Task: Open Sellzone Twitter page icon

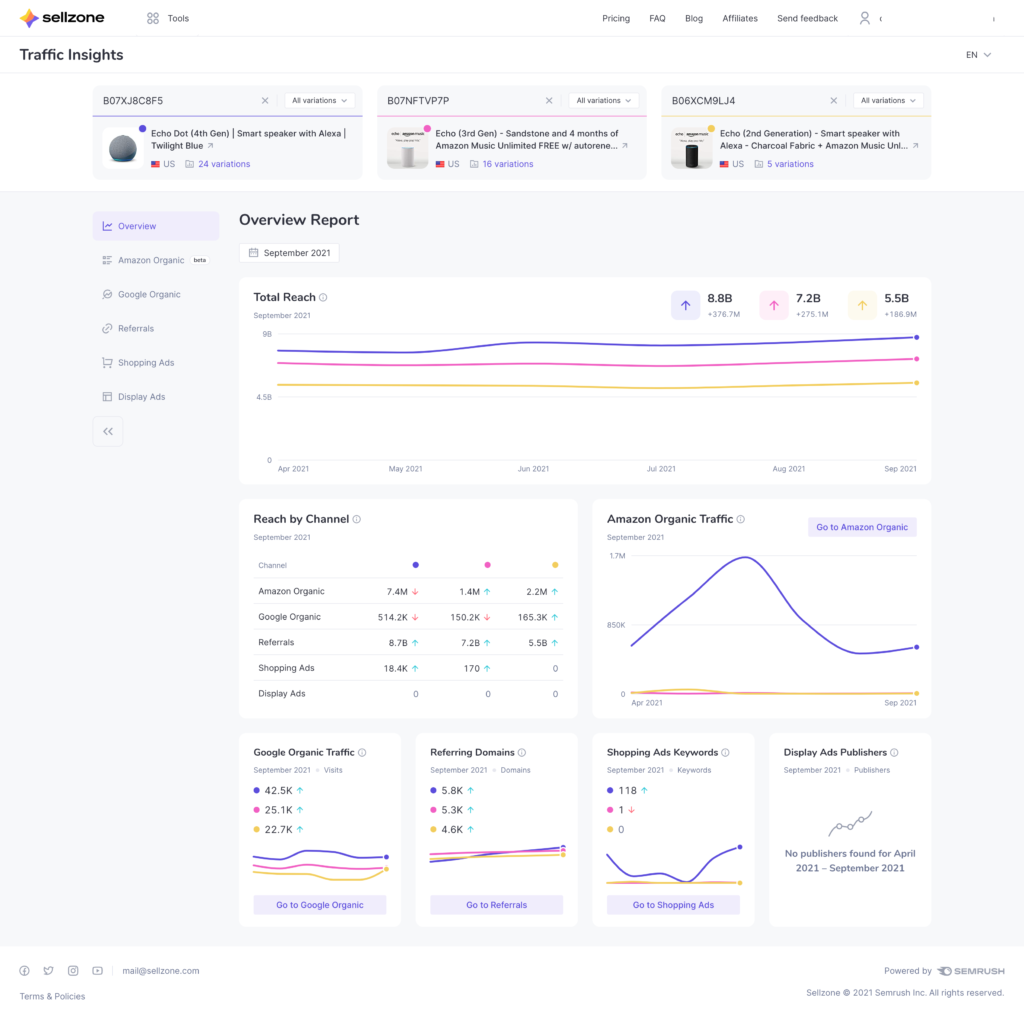Action: [48, 971]
